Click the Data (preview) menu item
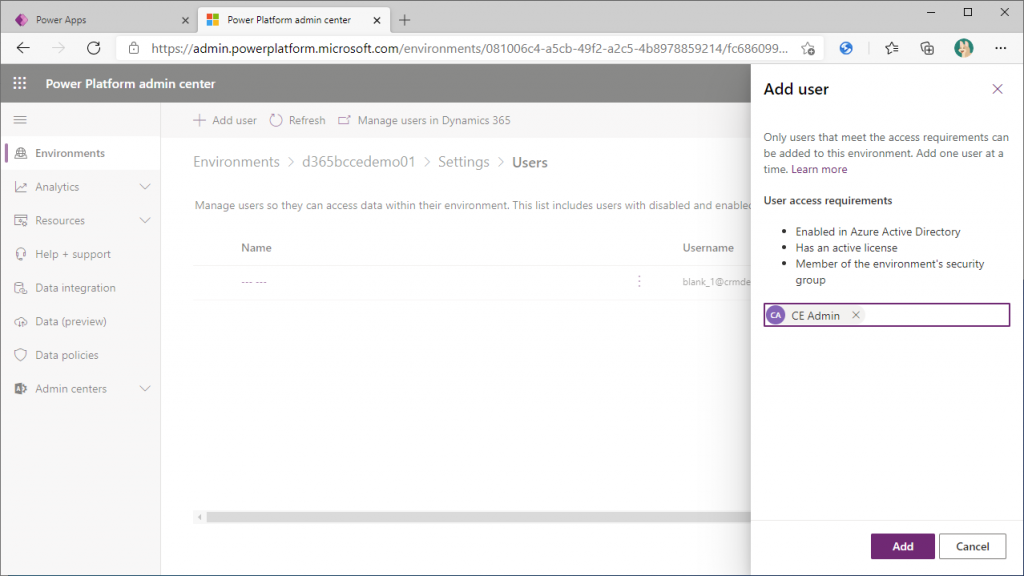 [82, 321]
